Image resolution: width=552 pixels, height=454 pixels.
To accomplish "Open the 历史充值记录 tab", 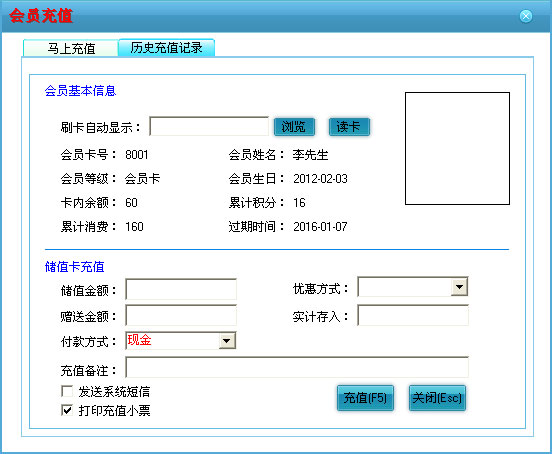I will point(166,48).
